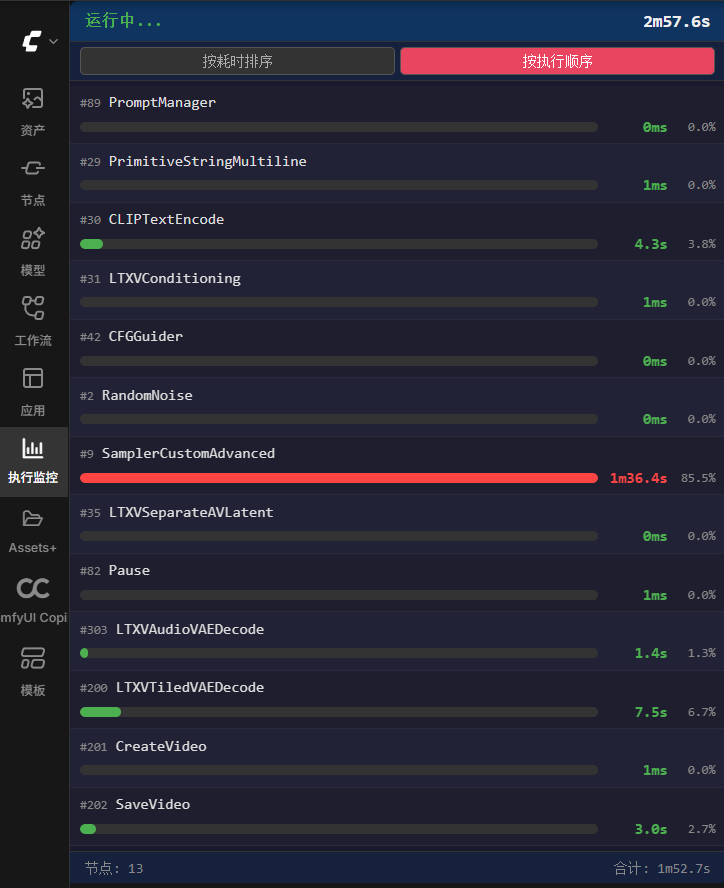This screenshot has height=888, width=724.
Task: Select the 执行监控 execution monitor panel
Action: pos(33,462)
